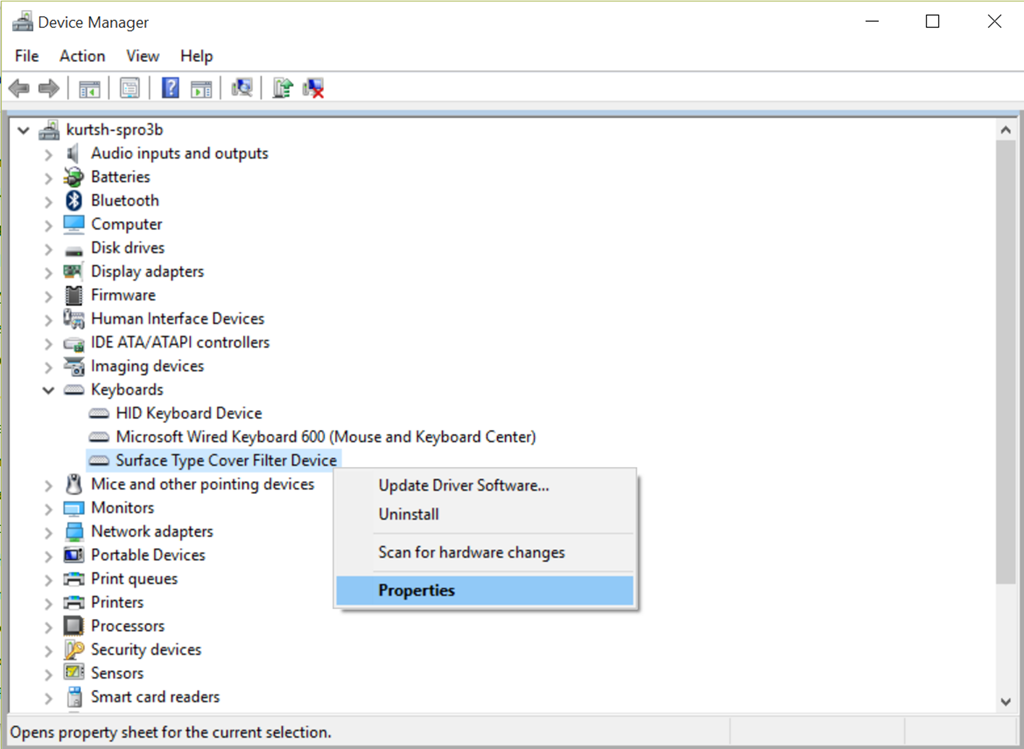This screenshot has width=1024, height=749.
Task: Click the Security devices key icon
Action: (74, 649)
